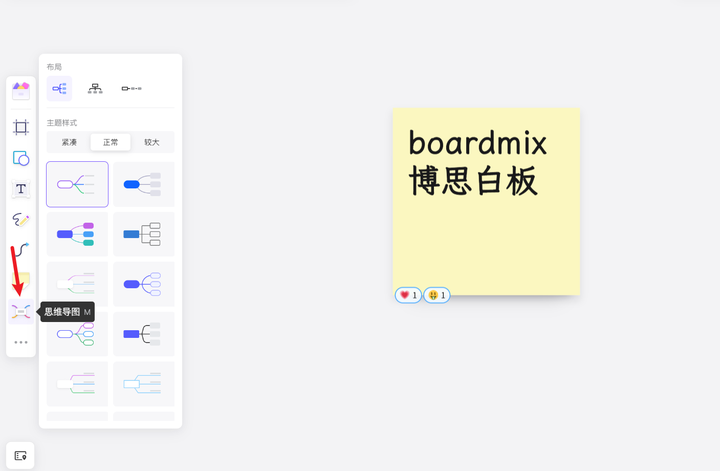
Task: Select the Frame tool
Action: pos(21,127)
